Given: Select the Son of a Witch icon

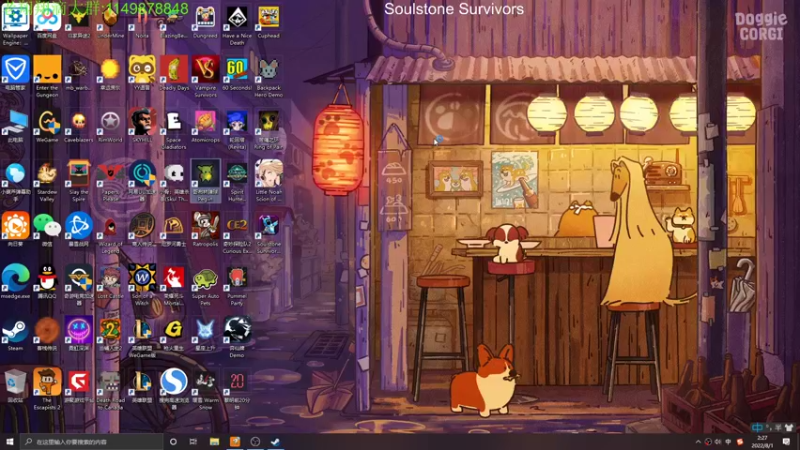Looking at the screenshot, I should pos(142,285).
